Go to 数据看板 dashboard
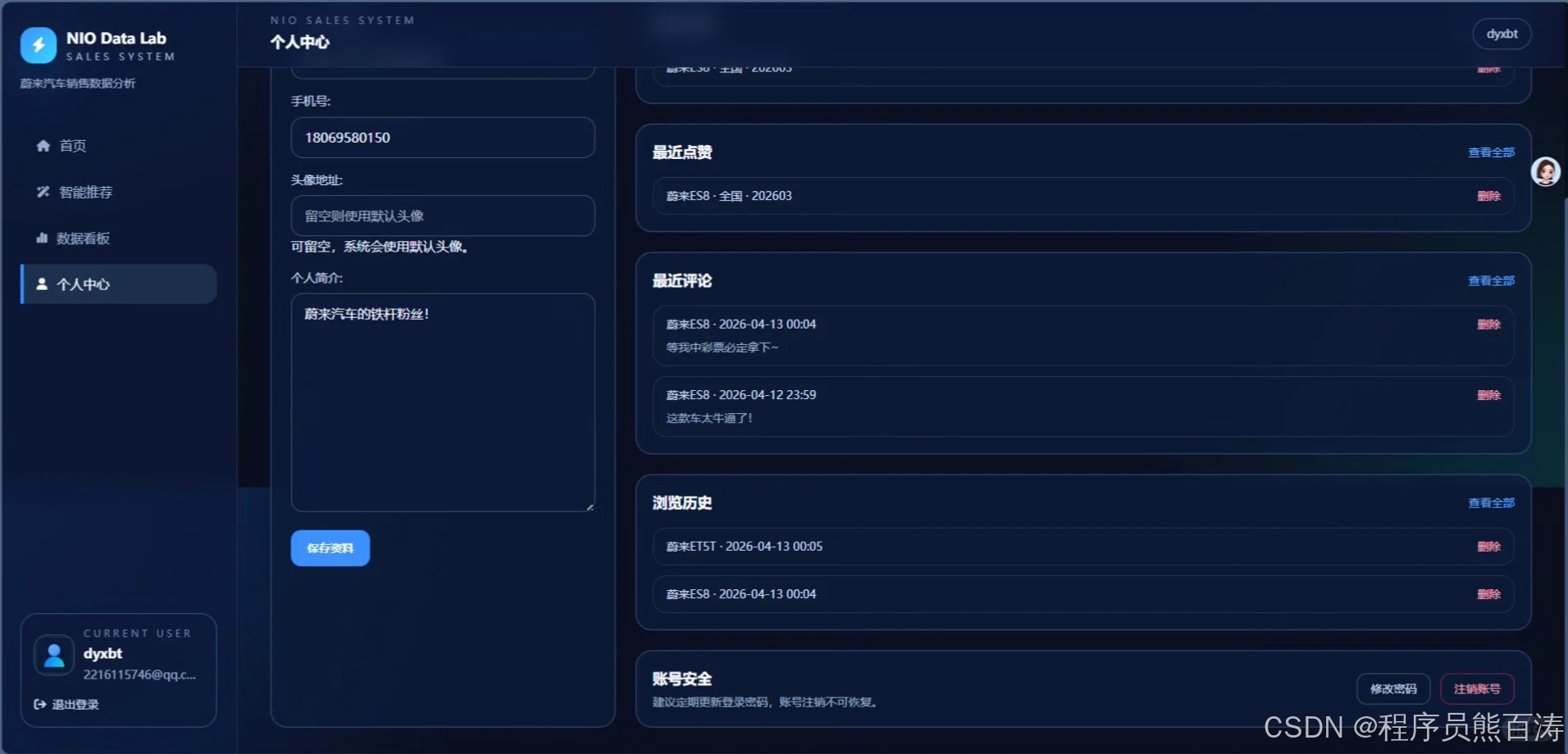1568x754 pixels. pyautogui.click(x=119, y=238)
